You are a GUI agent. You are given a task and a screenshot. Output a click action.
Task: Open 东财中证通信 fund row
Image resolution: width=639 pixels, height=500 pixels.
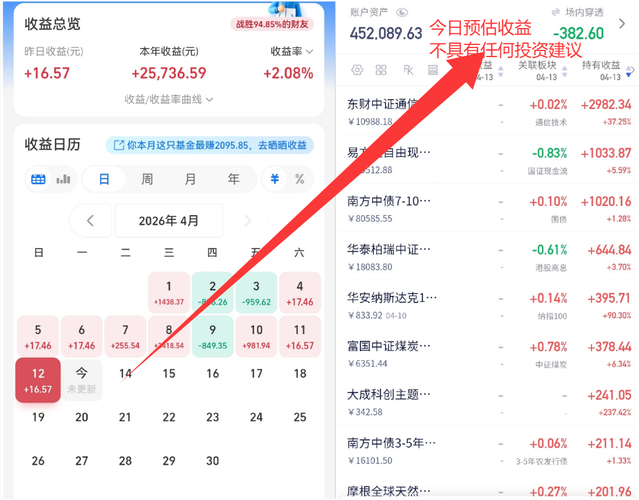tap(487, 111)
